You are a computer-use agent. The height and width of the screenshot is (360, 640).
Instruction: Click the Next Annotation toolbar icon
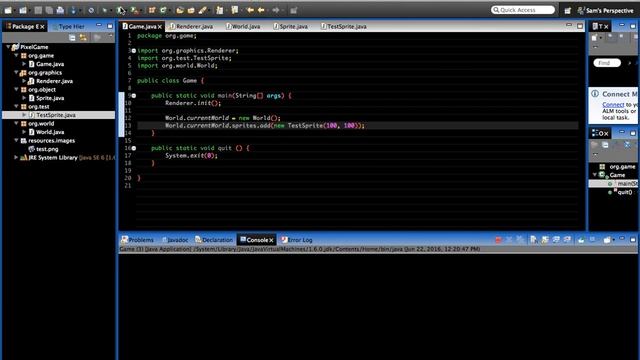pyautogui.click(x=220, y=10)
